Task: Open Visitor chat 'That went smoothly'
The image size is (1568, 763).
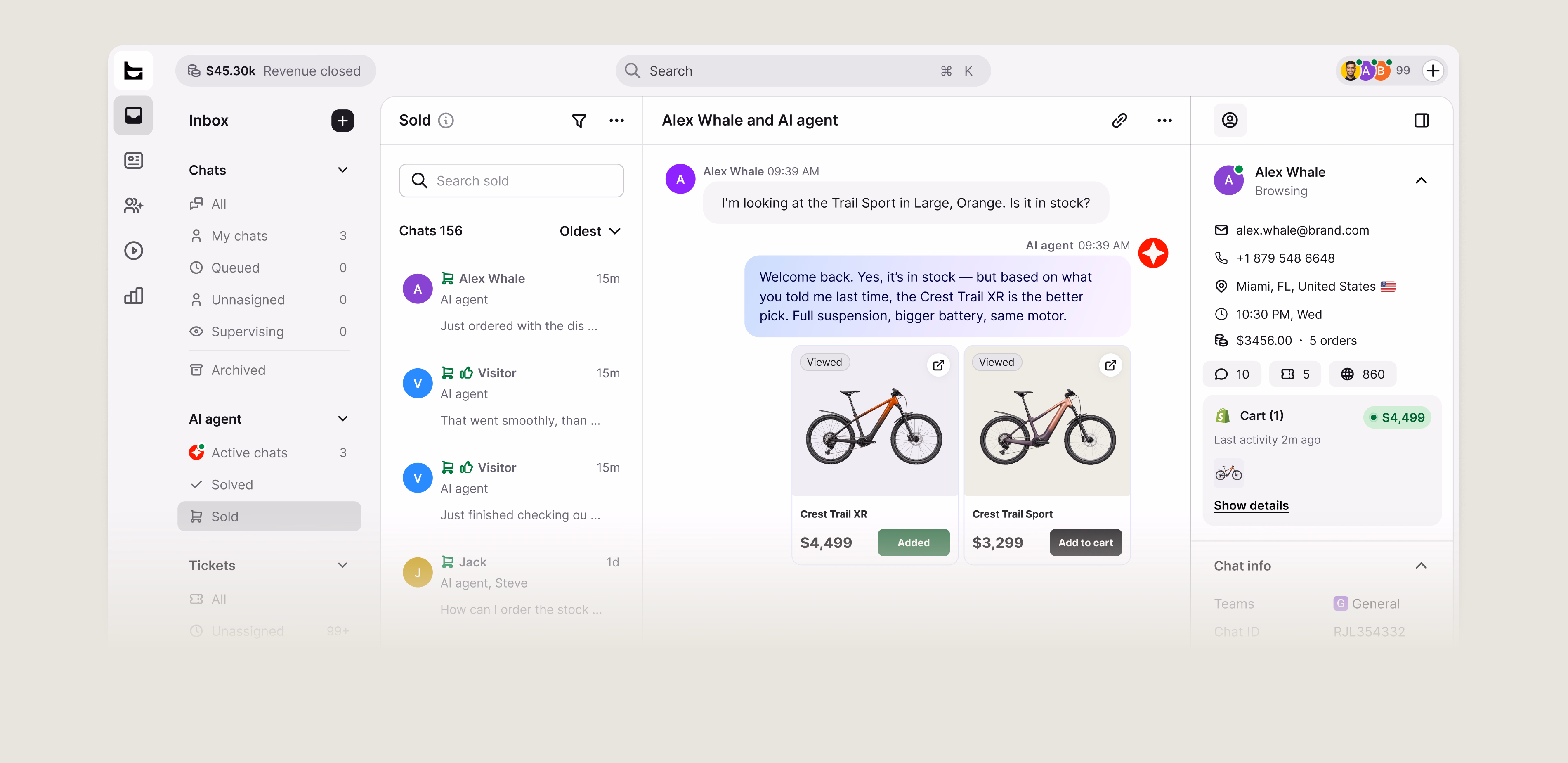Action: pos(511,396)
